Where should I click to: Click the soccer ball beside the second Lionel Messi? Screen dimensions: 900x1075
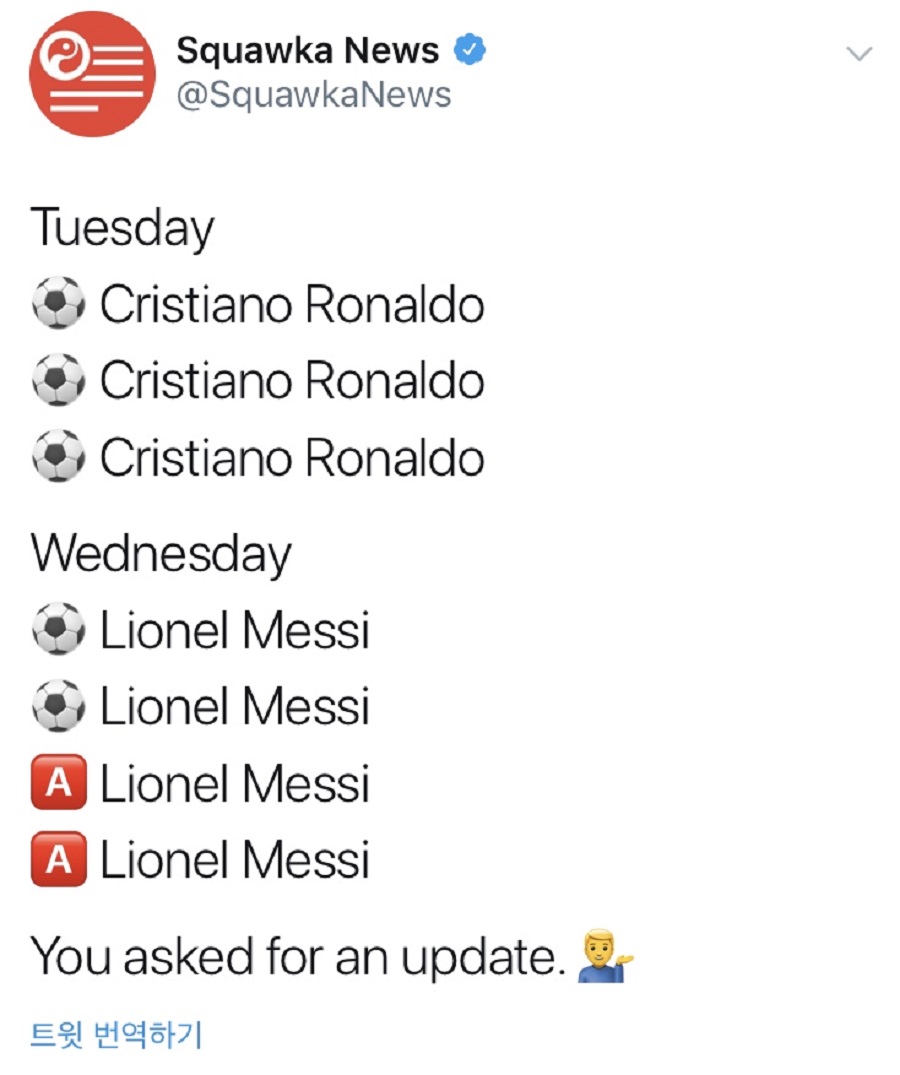point(59,707)
